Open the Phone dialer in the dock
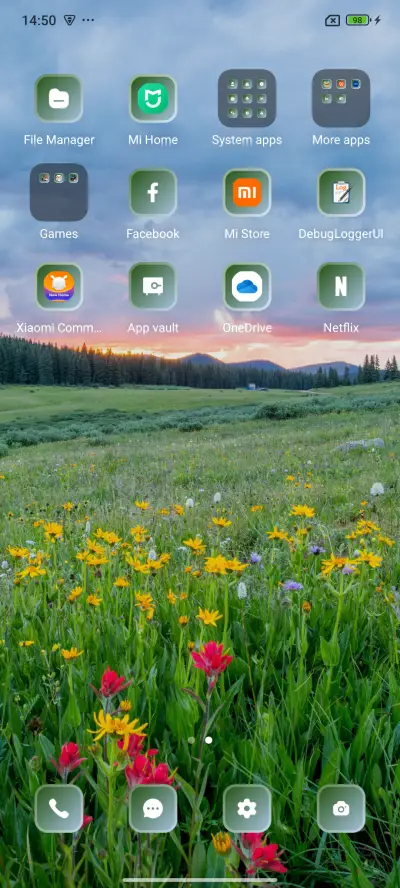 pos(59,809)
